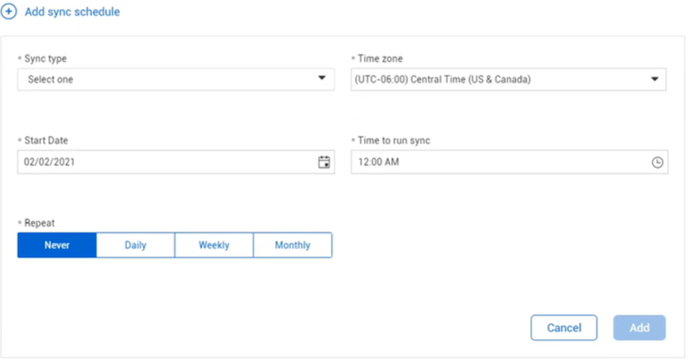Click the Repeat field label

(39, 223)
